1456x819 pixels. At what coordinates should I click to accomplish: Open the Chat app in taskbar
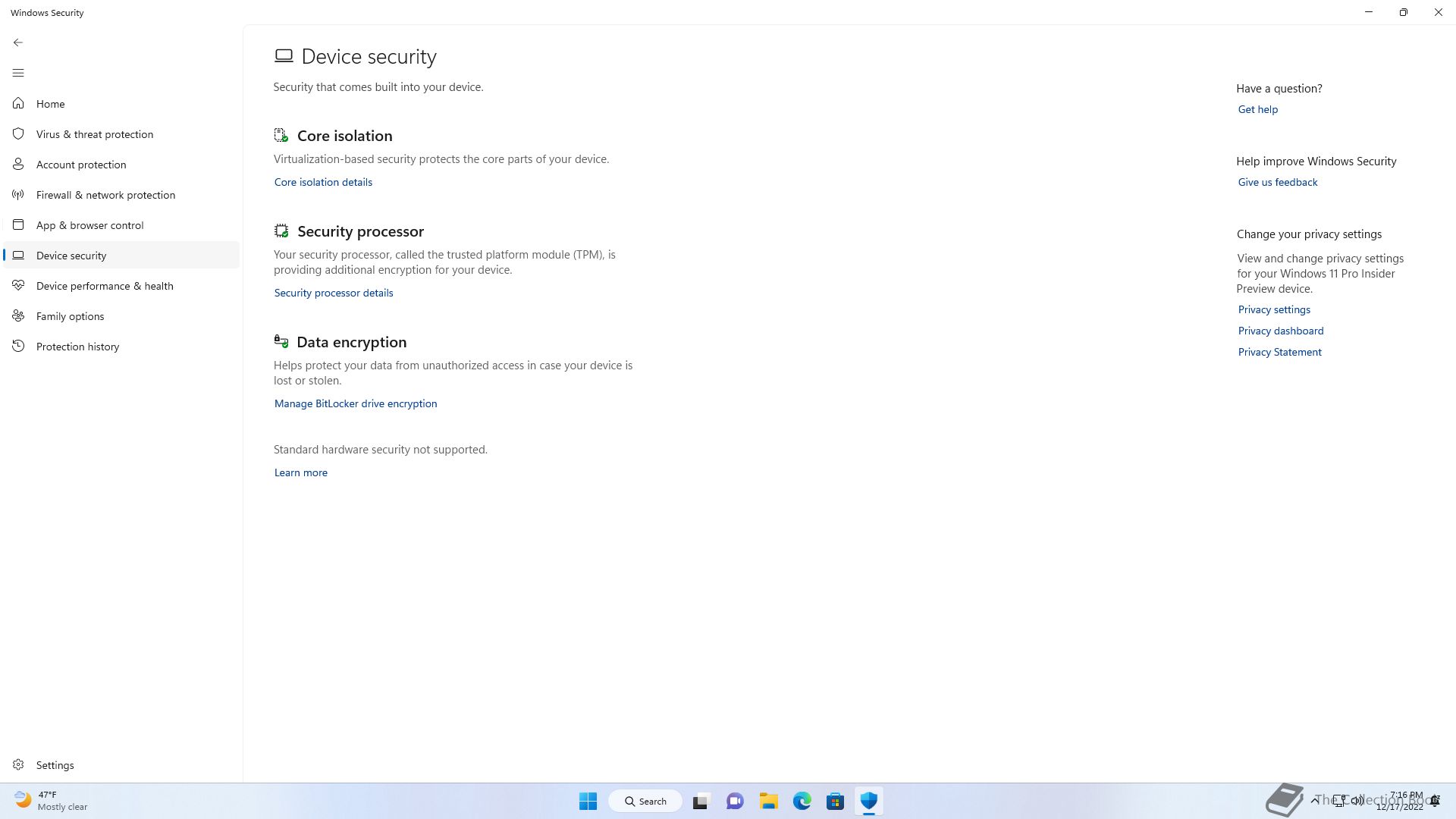[735, 801]
